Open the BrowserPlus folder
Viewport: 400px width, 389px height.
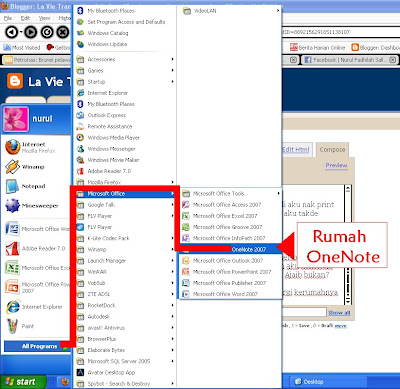[125, 339]
